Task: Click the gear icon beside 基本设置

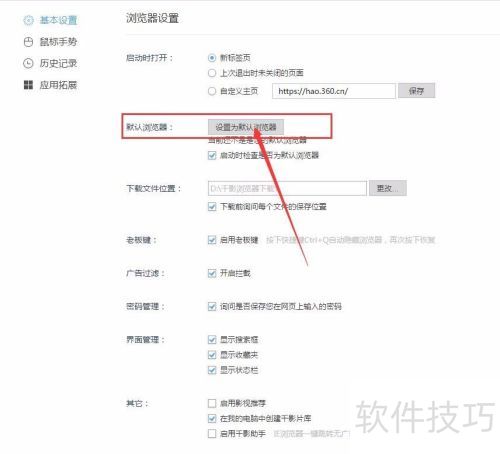Action: coord(28,20)
